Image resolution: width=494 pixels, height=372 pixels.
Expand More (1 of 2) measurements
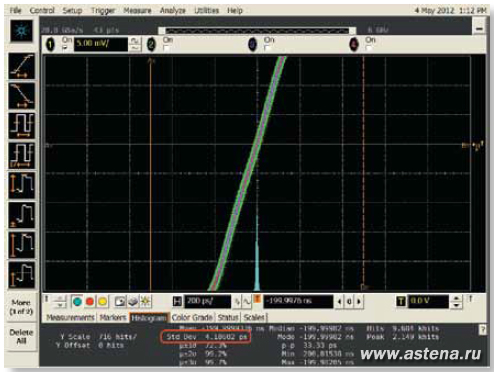[21, 307]
